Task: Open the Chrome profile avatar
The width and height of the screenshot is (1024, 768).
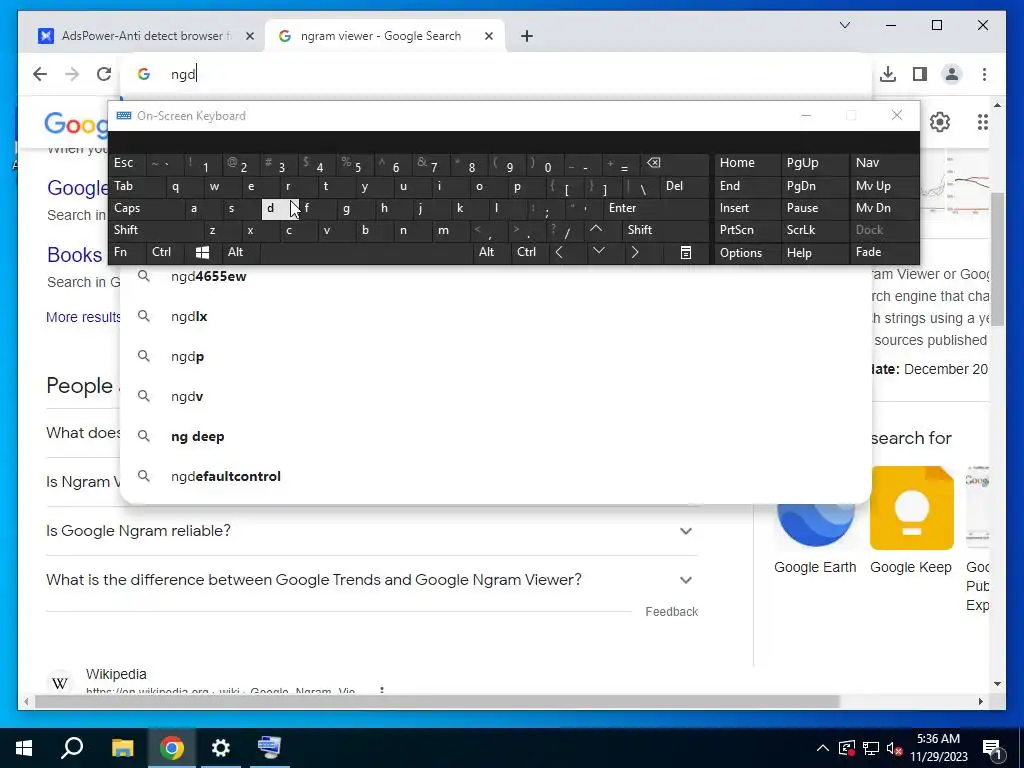Action: [x=952, y=74]
